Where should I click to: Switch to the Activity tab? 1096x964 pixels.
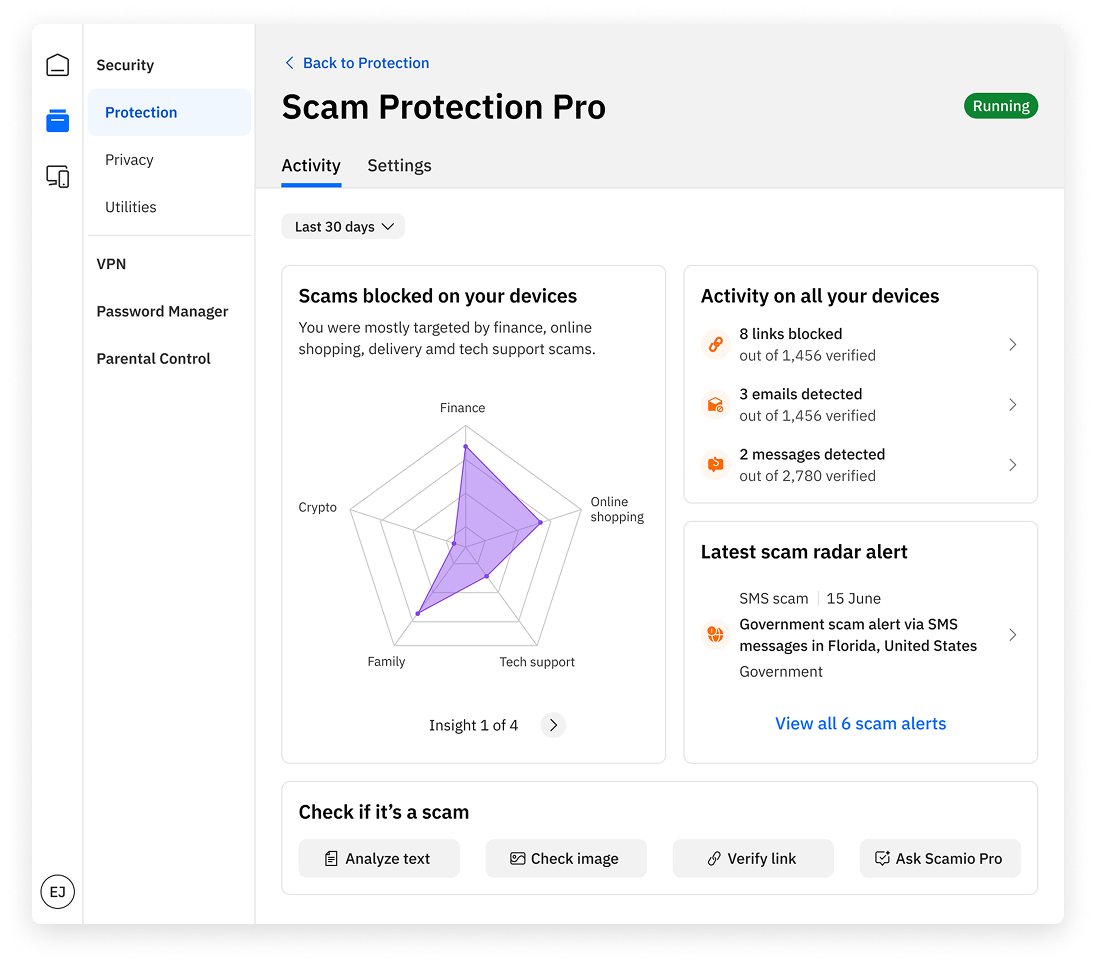311,166
